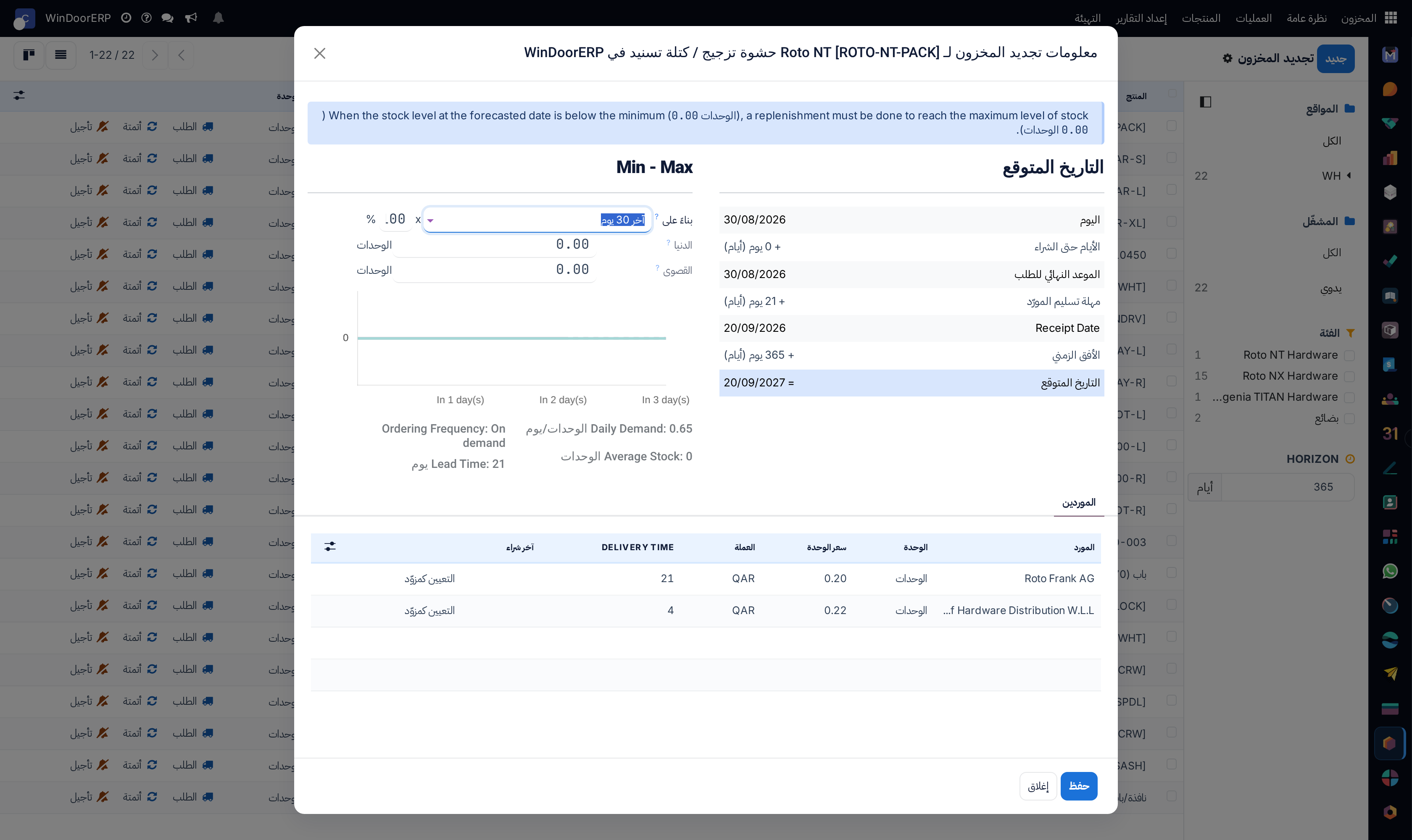The image size is (1412, 840).
Task: Go to the next records page chevron
Action: click(x=155, y=55)
